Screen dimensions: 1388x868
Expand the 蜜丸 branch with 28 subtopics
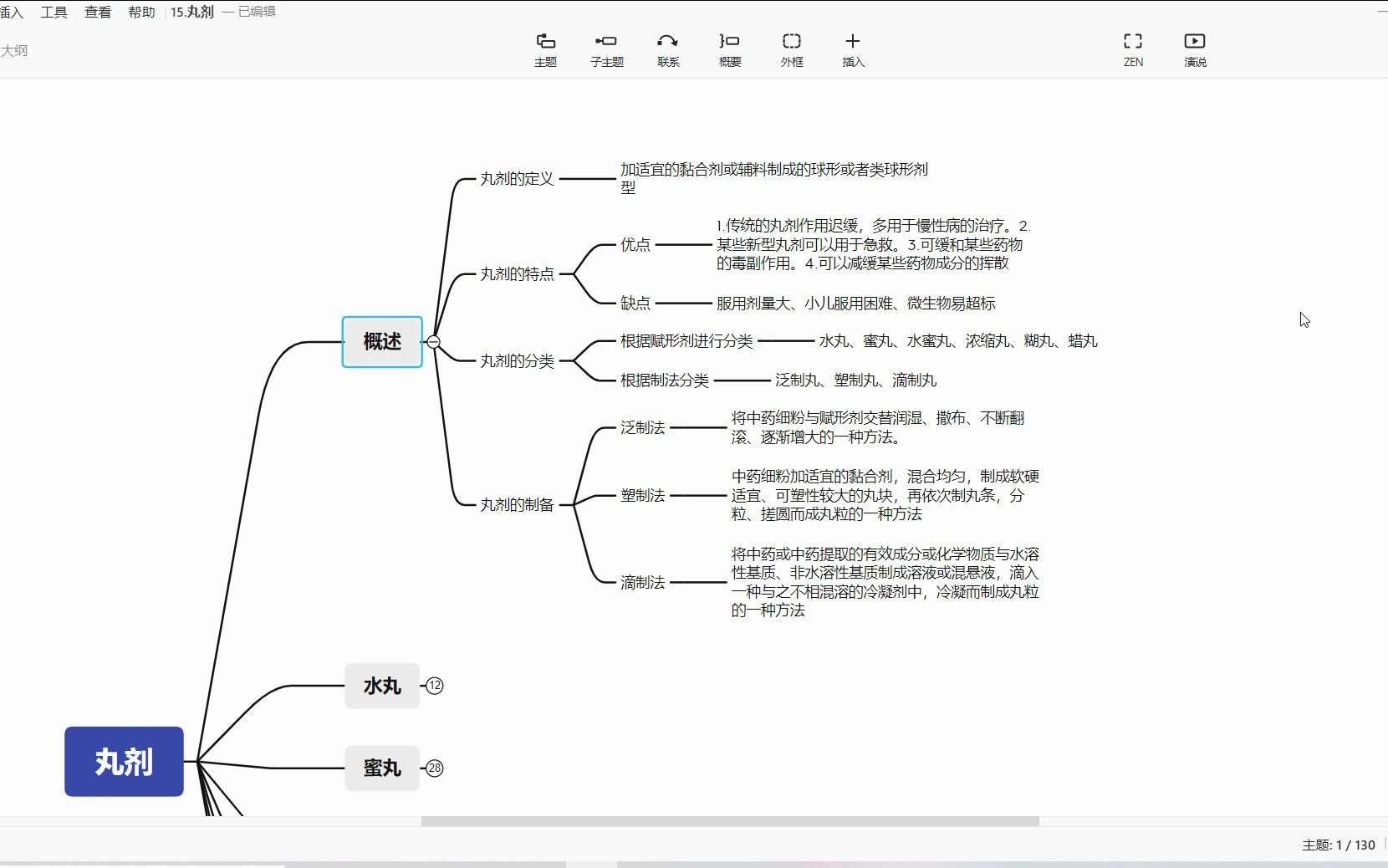(x=435, y=768)
